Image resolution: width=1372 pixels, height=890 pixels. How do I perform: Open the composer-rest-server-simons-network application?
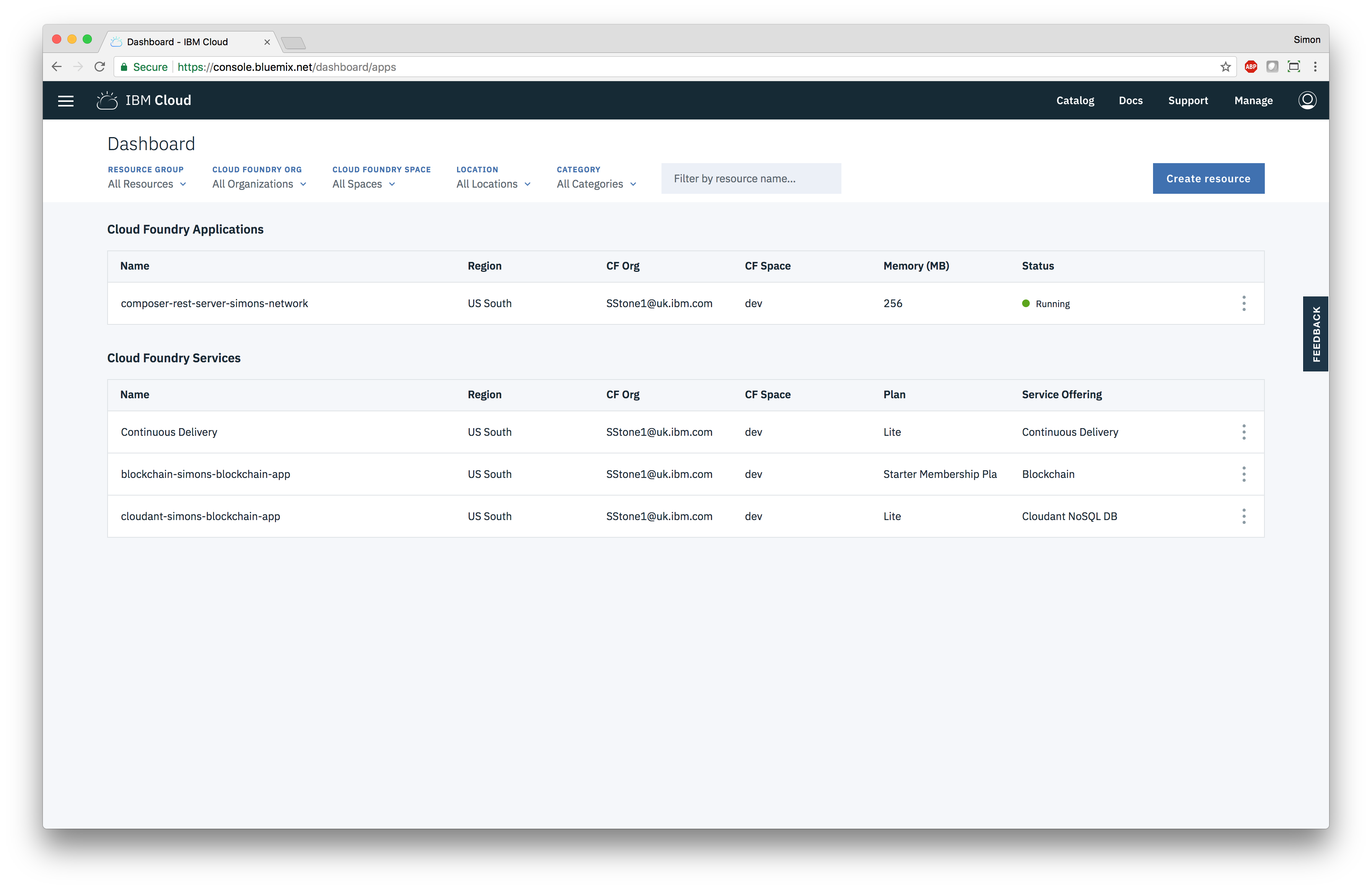click(214, 303)
